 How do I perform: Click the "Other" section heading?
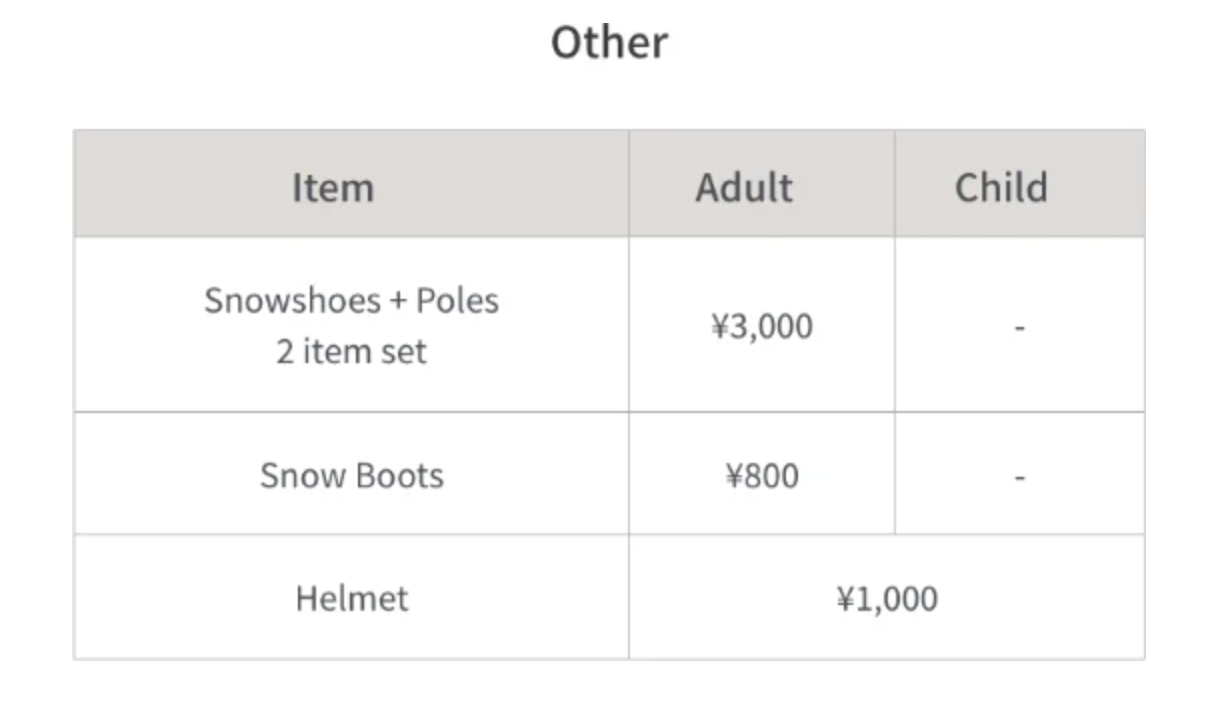point(609,43)
